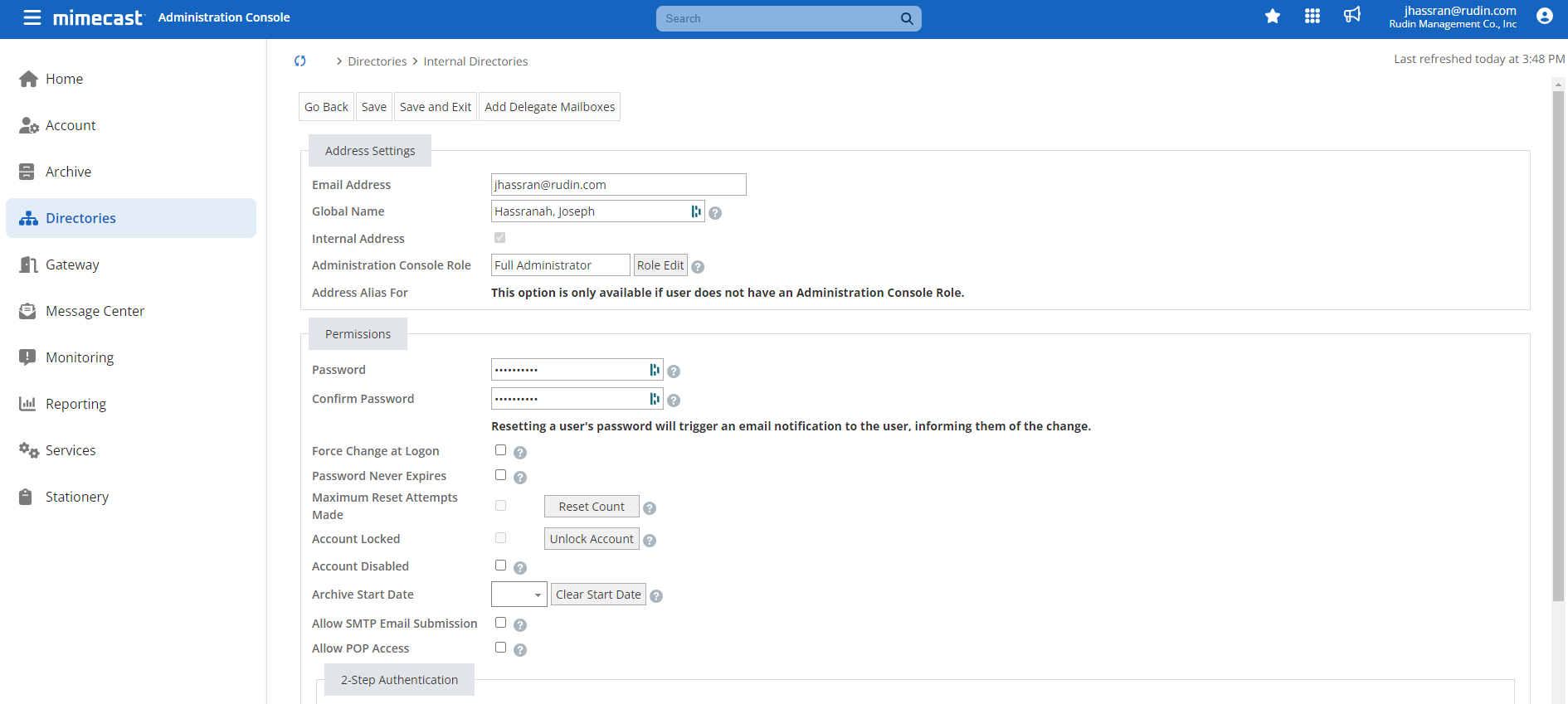The image size is (1568, 704).
Task: Open announcements megaphone icon
Action: (x=1352, y=15)
